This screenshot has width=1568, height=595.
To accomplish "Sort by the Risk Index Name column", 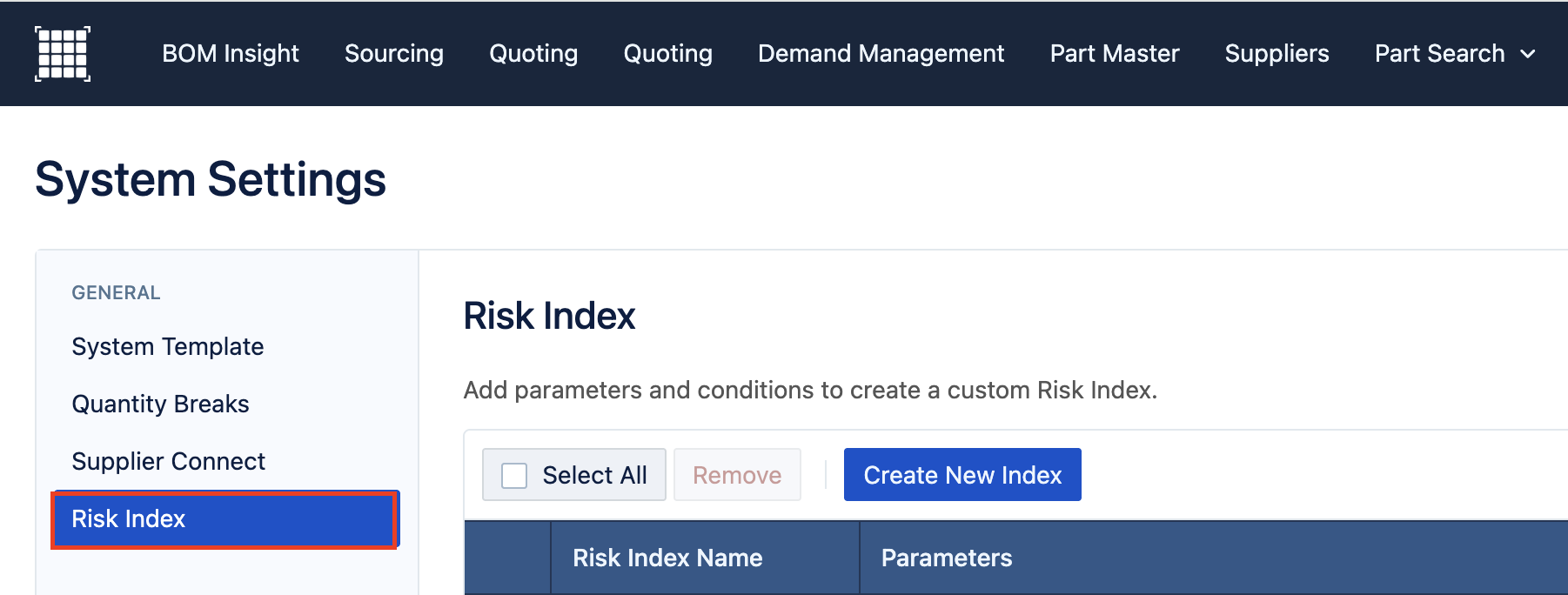I will 667,558.
